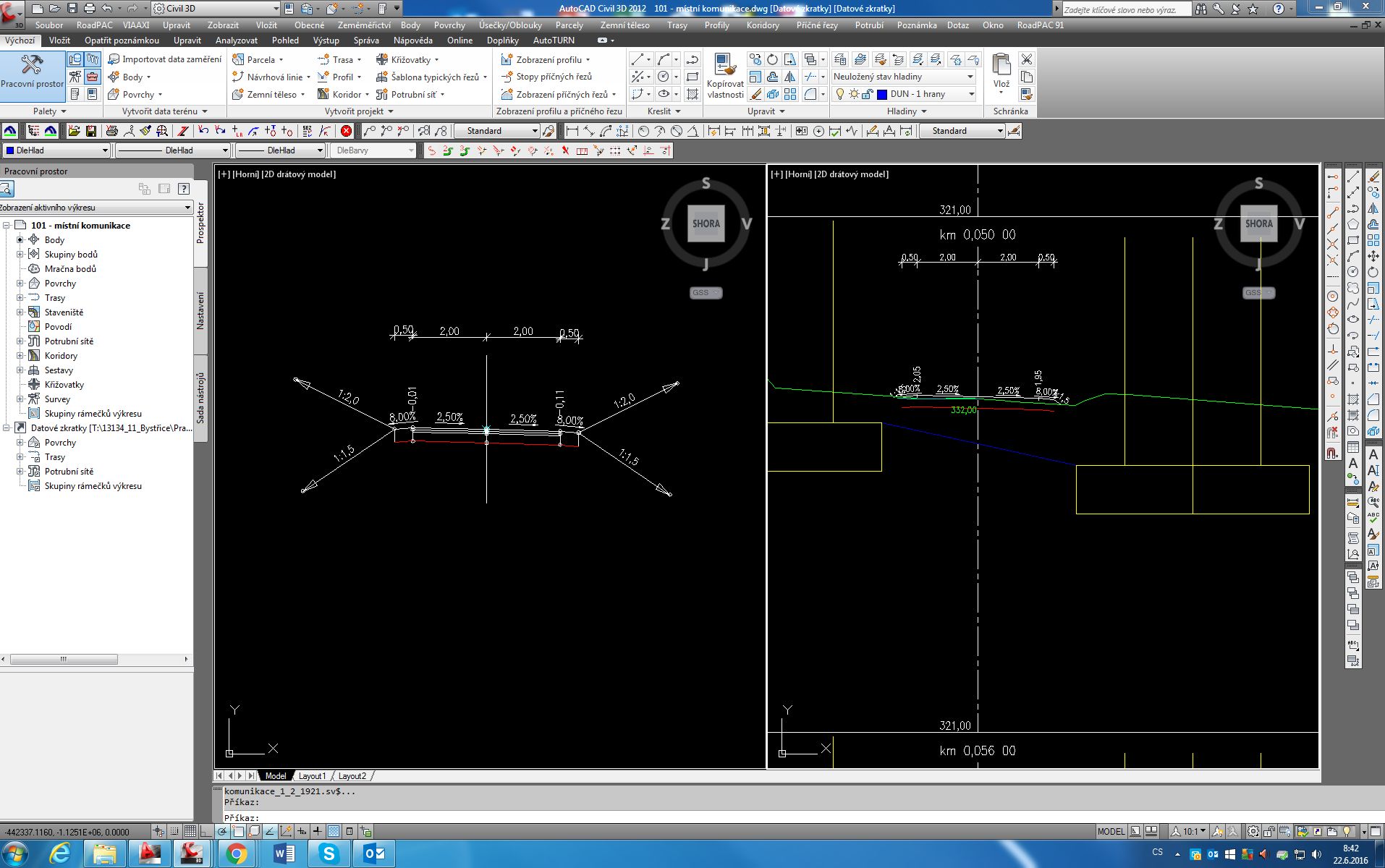Image resolution: width=1385 pixels, height=868 pixels.
Task: Click the red cancel circle toolbar icon
Action: coord(346,131)
